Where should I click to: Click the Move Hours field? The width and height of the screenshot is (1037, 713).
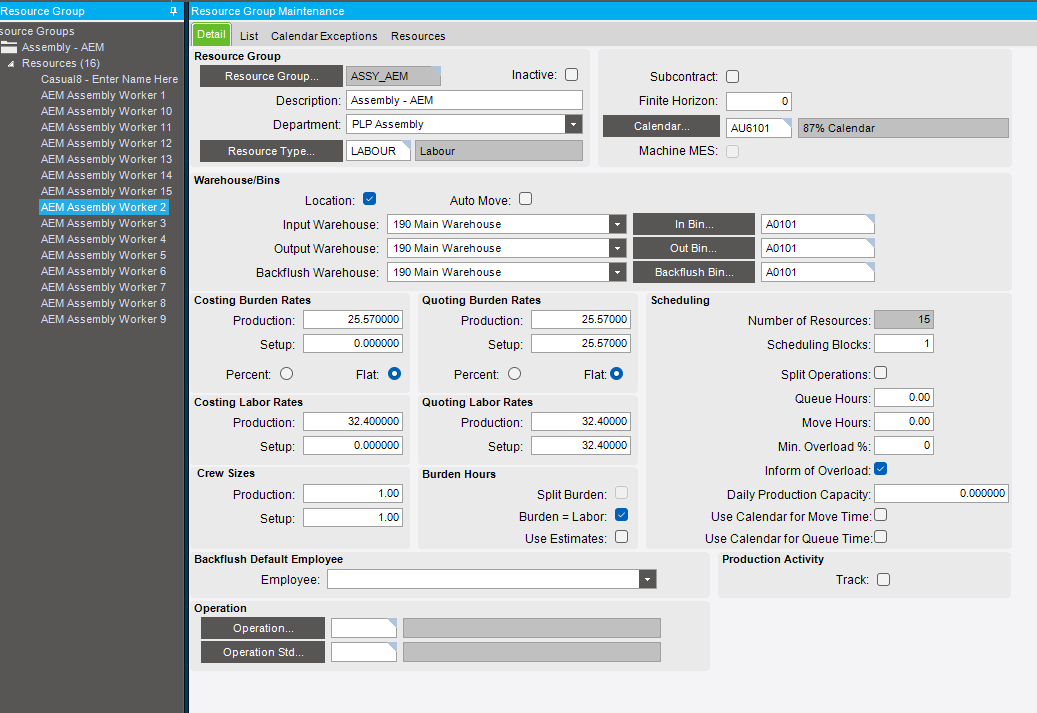pyautogui.click(x=904, y=421)
